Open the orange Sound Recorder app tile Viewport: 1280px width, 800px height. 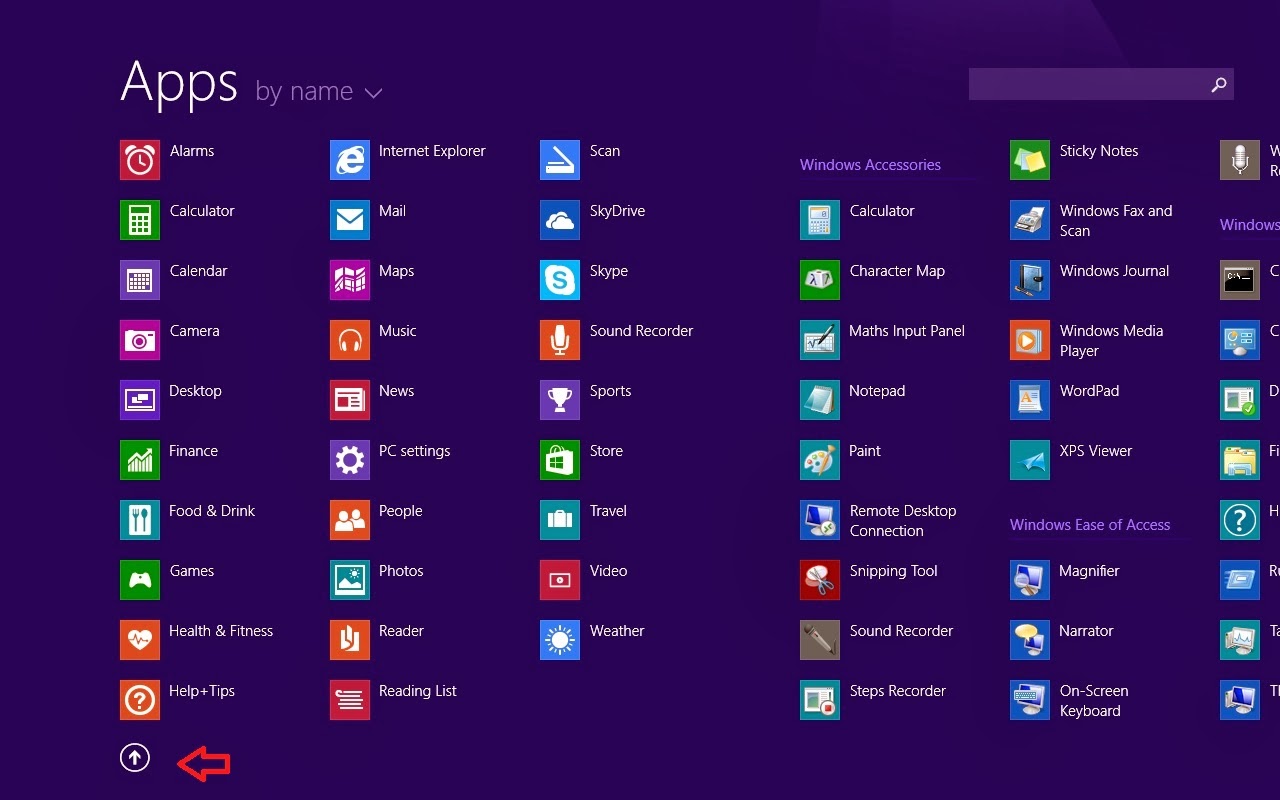[x=560, y=340]
